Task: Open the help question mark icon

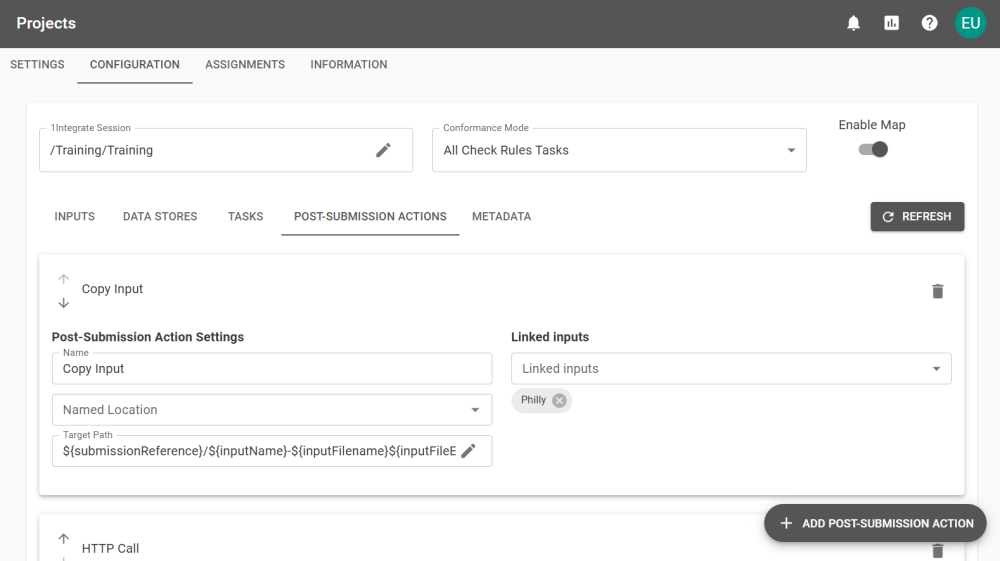Action: pyautogui.click(x=930, y=24)
